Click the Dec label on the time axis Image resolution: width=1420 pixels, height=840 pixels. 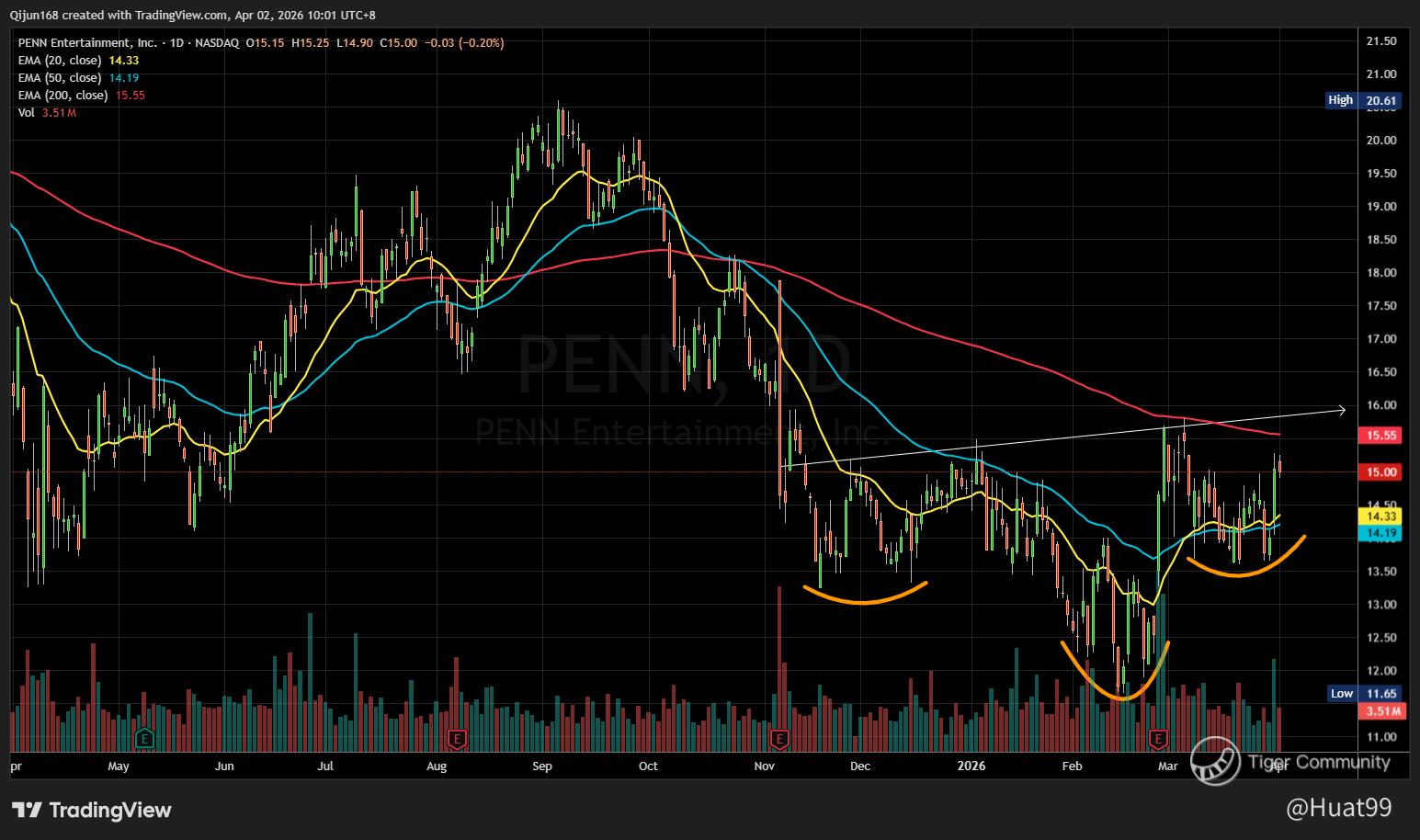860,766
